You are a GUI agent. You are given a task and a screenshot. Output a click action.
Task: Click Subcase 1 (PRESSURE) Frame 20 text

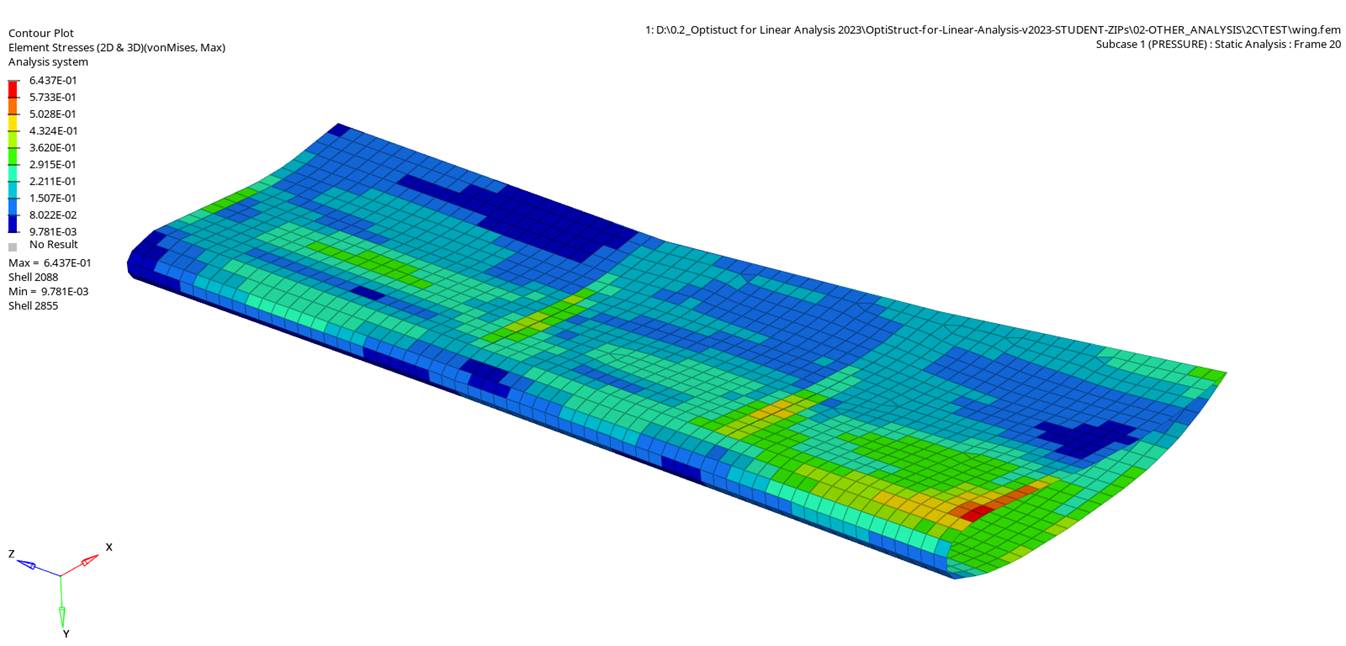point(1217,44)
